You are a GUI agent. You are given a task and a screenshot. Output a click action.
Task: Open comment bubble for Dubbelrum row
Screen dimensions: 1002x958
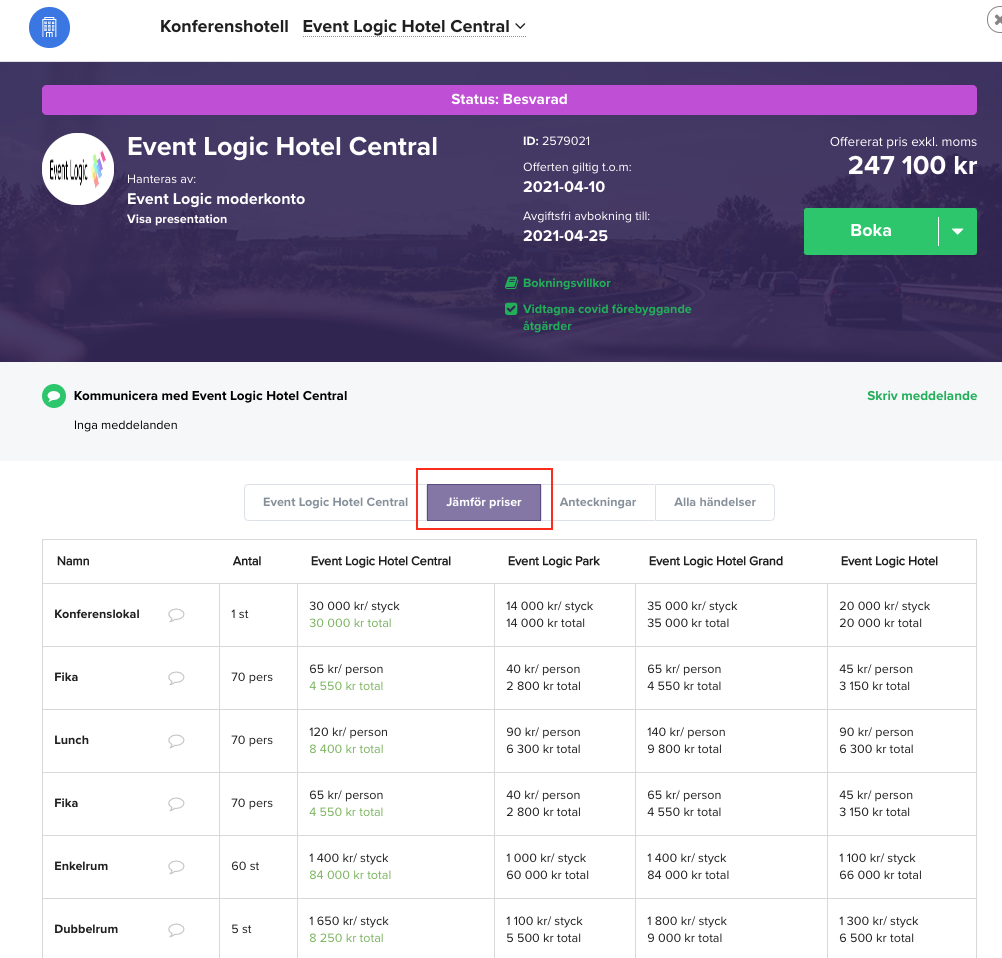click(x=176, y=930)
